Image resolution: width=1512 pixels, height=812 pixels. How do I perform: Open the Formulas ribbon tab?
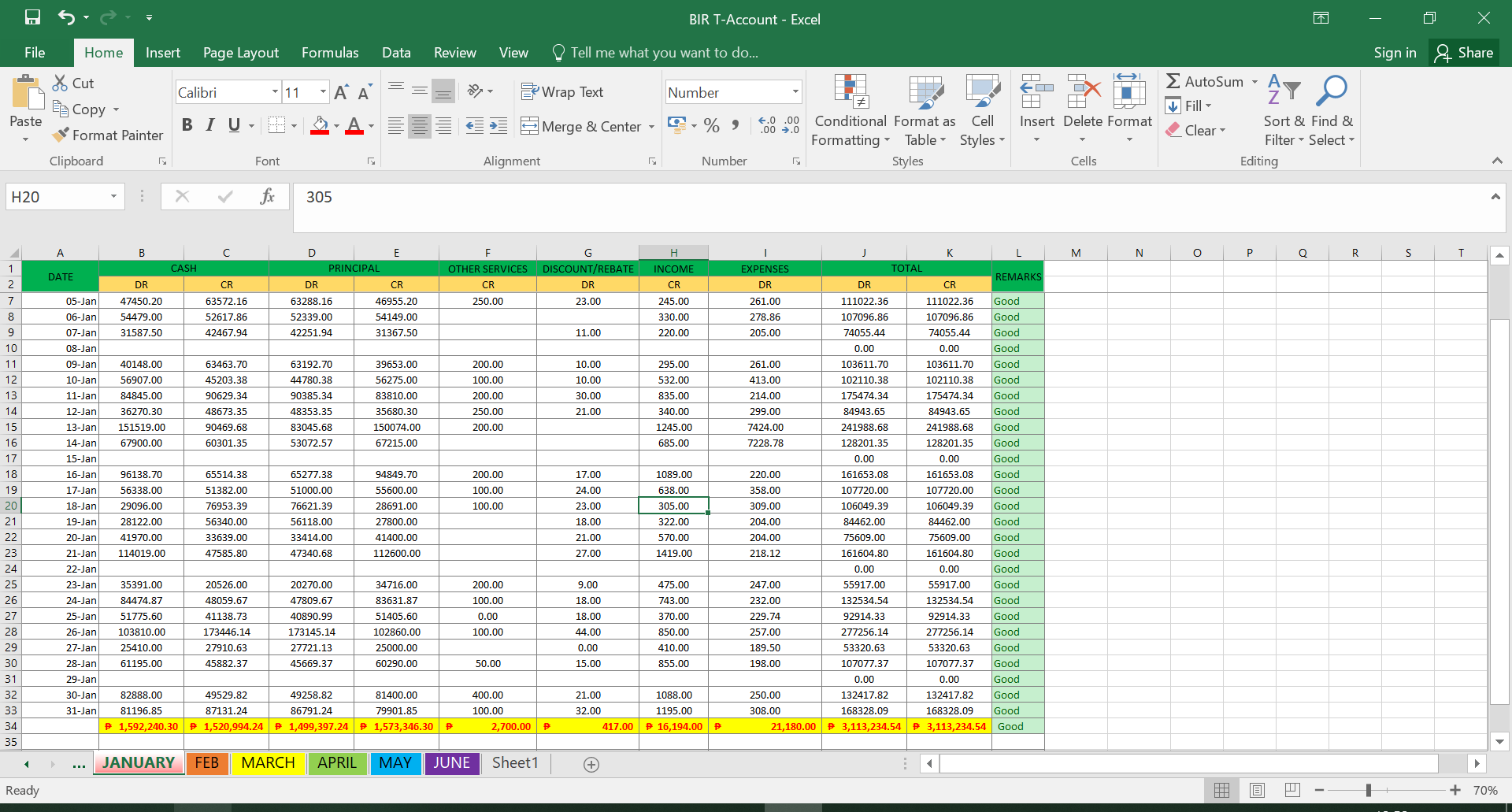[x=330, y=53]
